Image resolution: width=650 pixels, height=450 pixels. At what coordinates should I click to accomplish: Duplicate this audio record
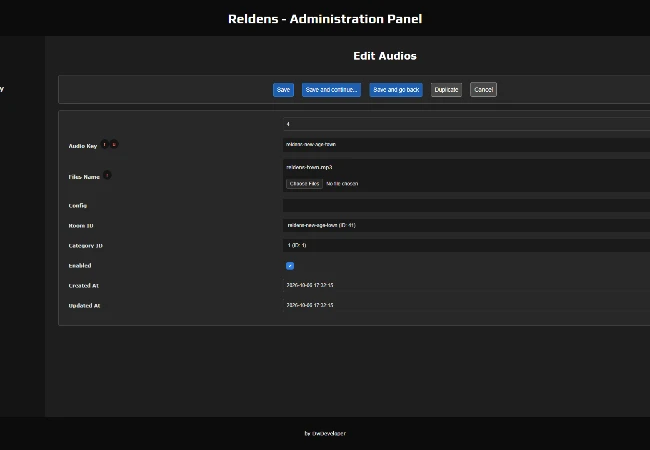coord(446,90)
